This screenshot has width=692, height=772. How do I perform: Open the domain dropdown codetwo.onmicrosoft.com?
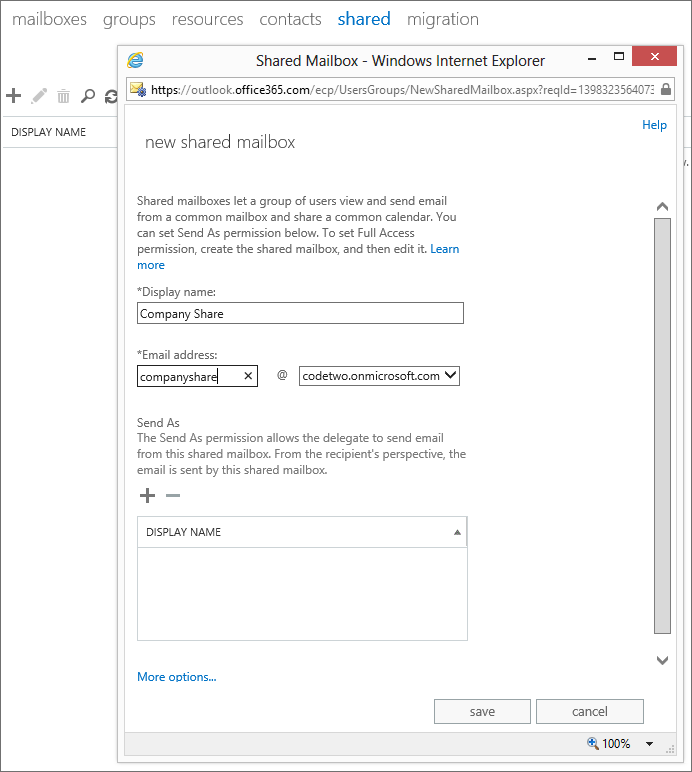tap(379, 376)
